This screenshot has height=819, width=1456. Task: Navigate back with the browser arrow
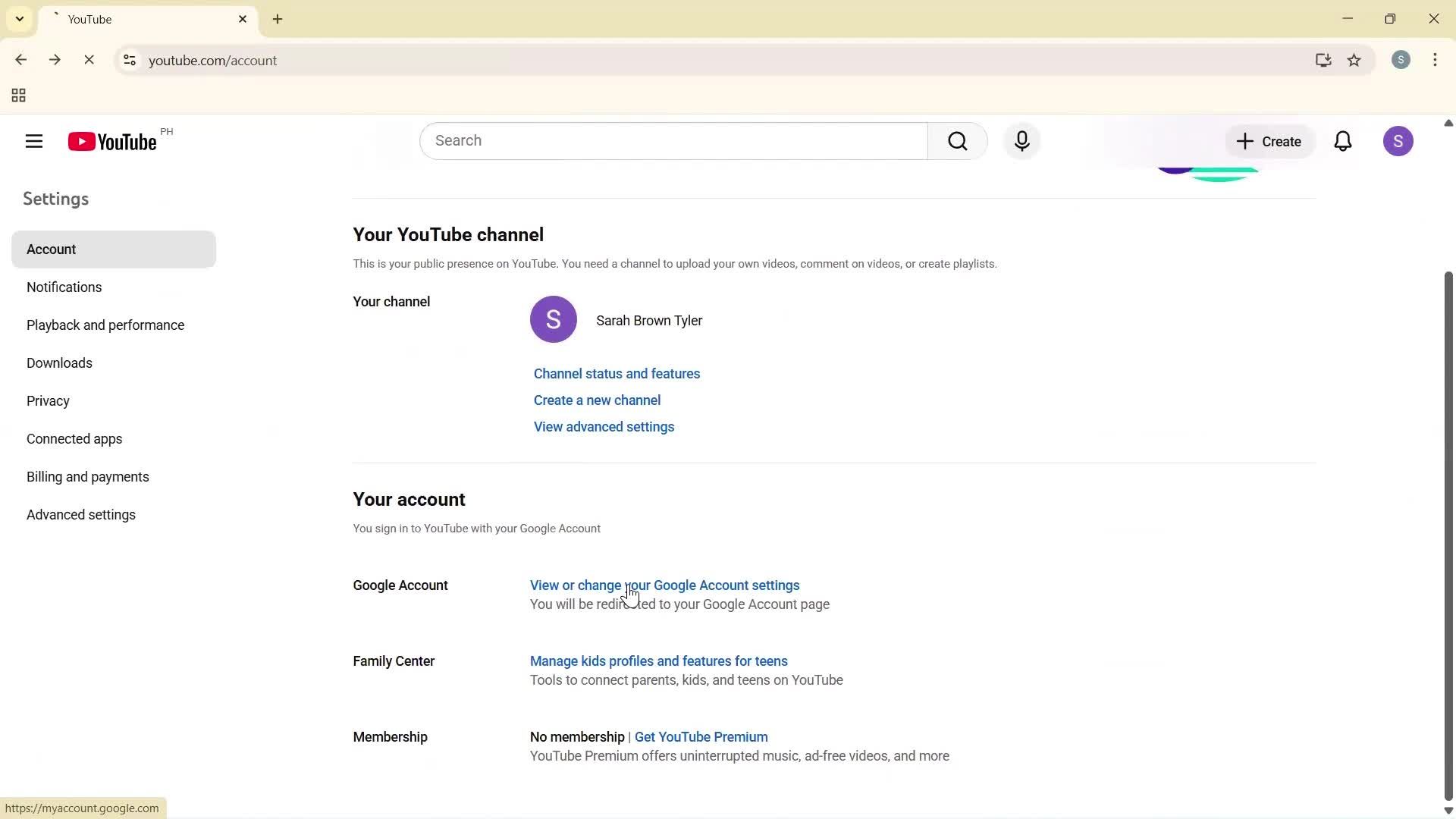pos(20,60)
